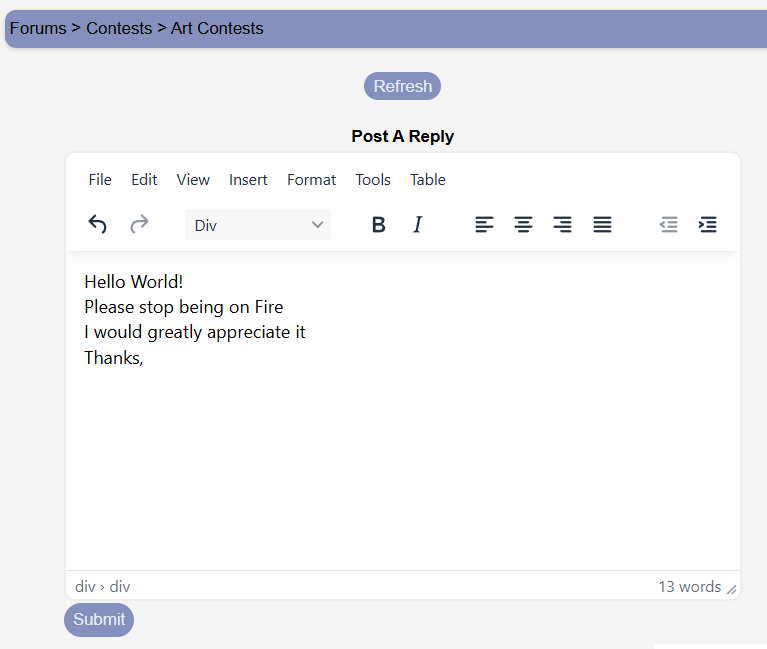Go to Contests breadcrumb
Viewport: 767px width, 649px height.
click(x=119, y=28)
